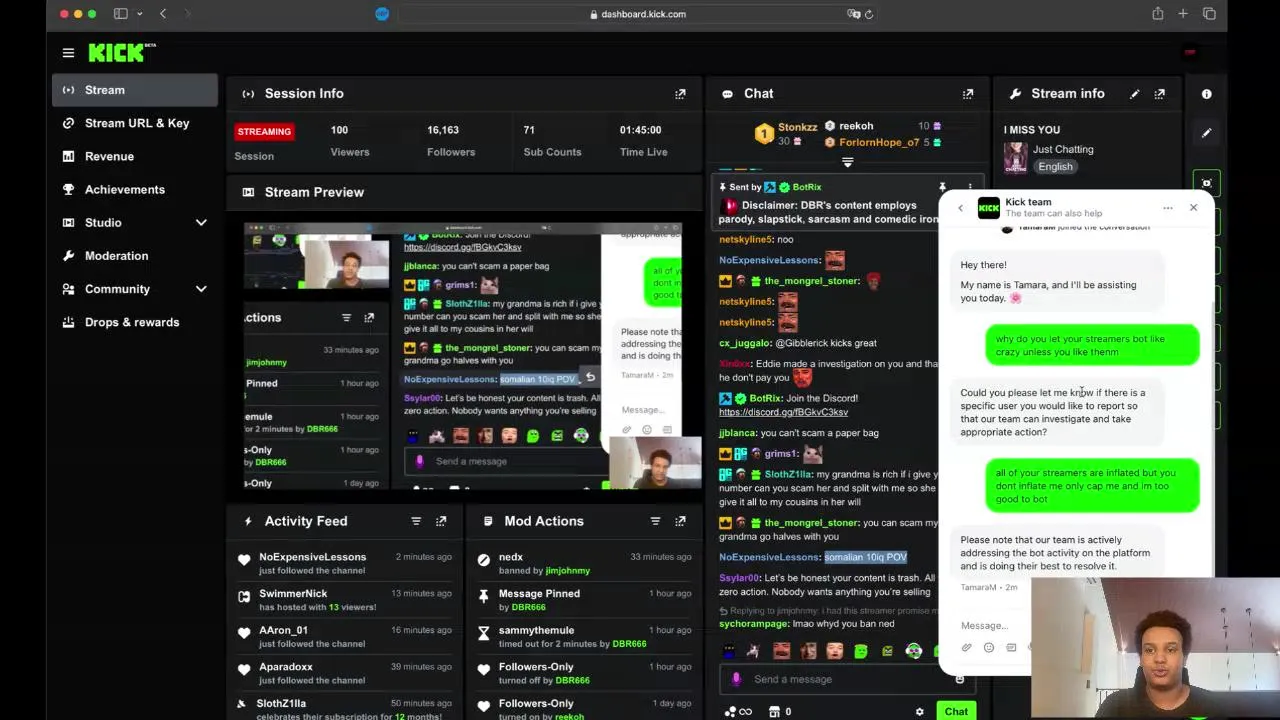The image size is (1280, 720).
Task: Click the info circle icon beside Stream info
Action: click(1206, 94)
